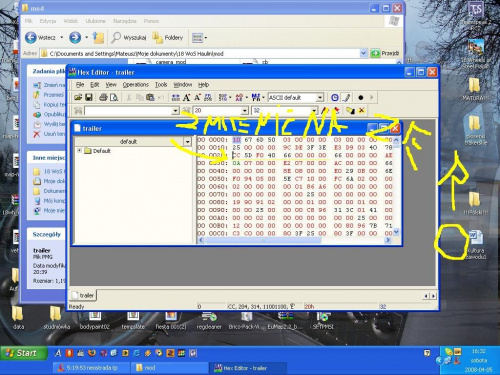Open Print Preview from the toolbar
500x375 pixels.
(x=114, y=97)
